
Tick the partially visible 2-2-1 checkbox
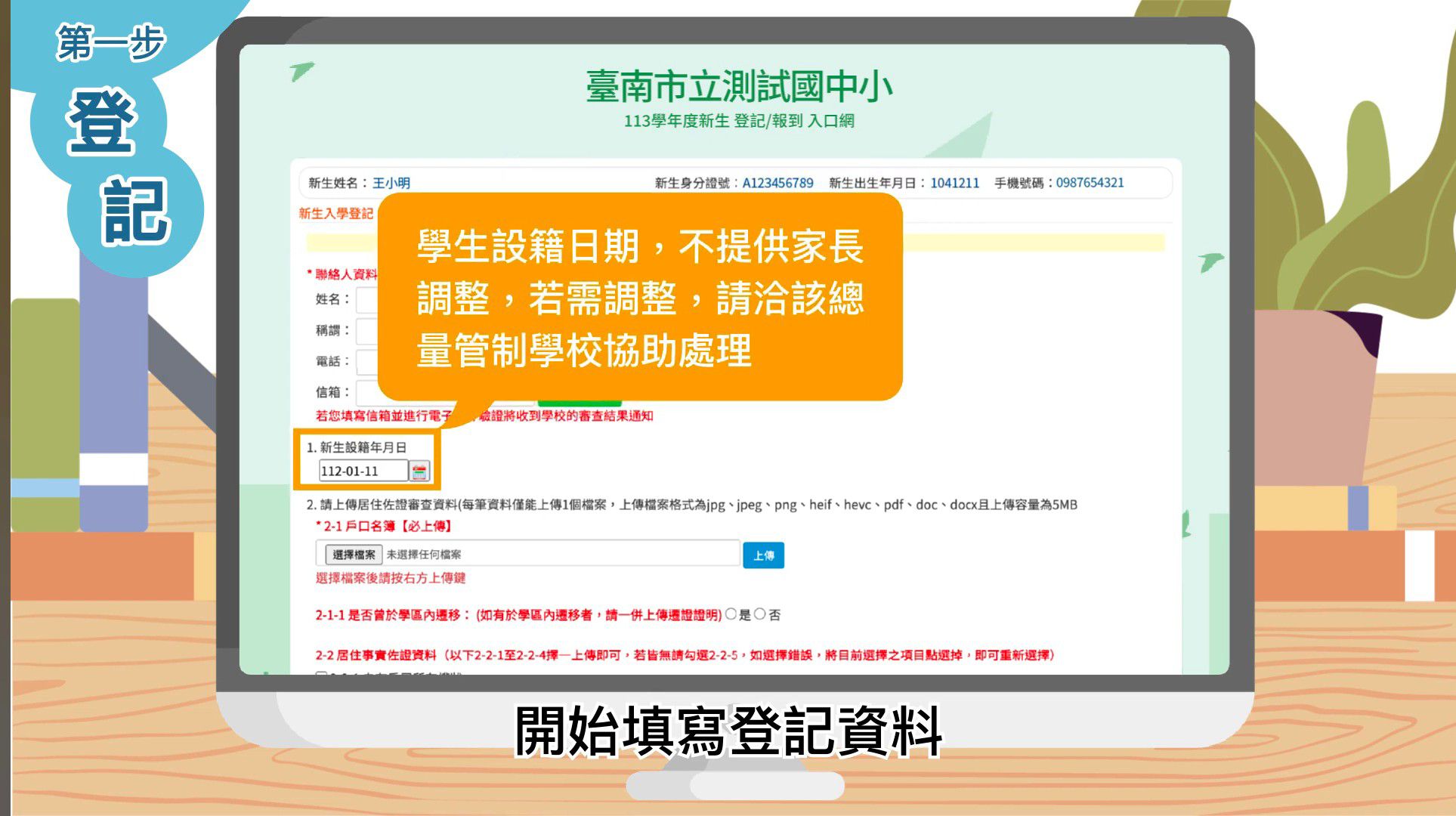(x=322, y=672)
